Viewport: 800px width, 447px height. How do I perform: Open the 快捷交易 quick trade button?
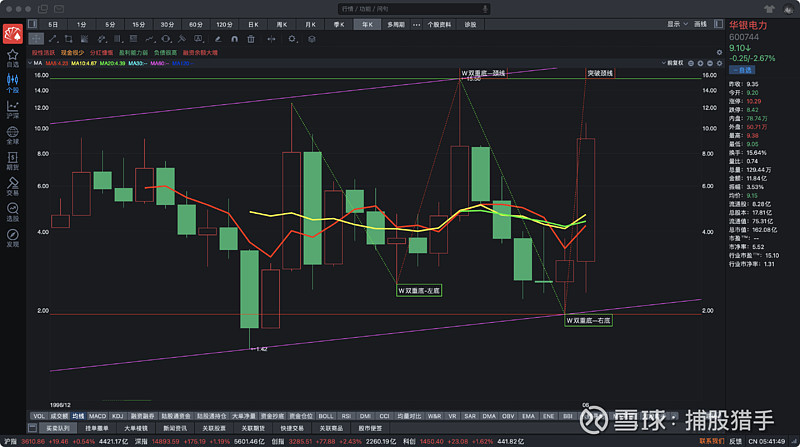tap(292, 428)
